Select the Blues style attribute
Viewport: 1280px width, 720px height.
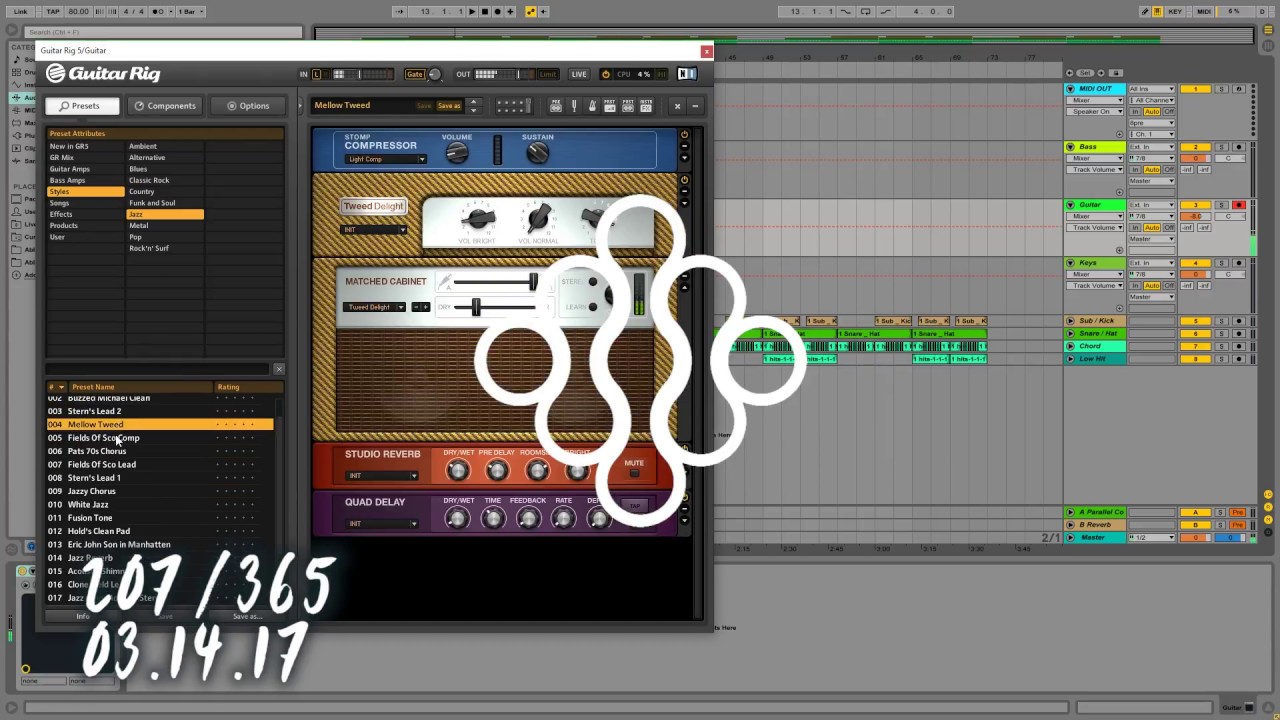pos(165,169)
